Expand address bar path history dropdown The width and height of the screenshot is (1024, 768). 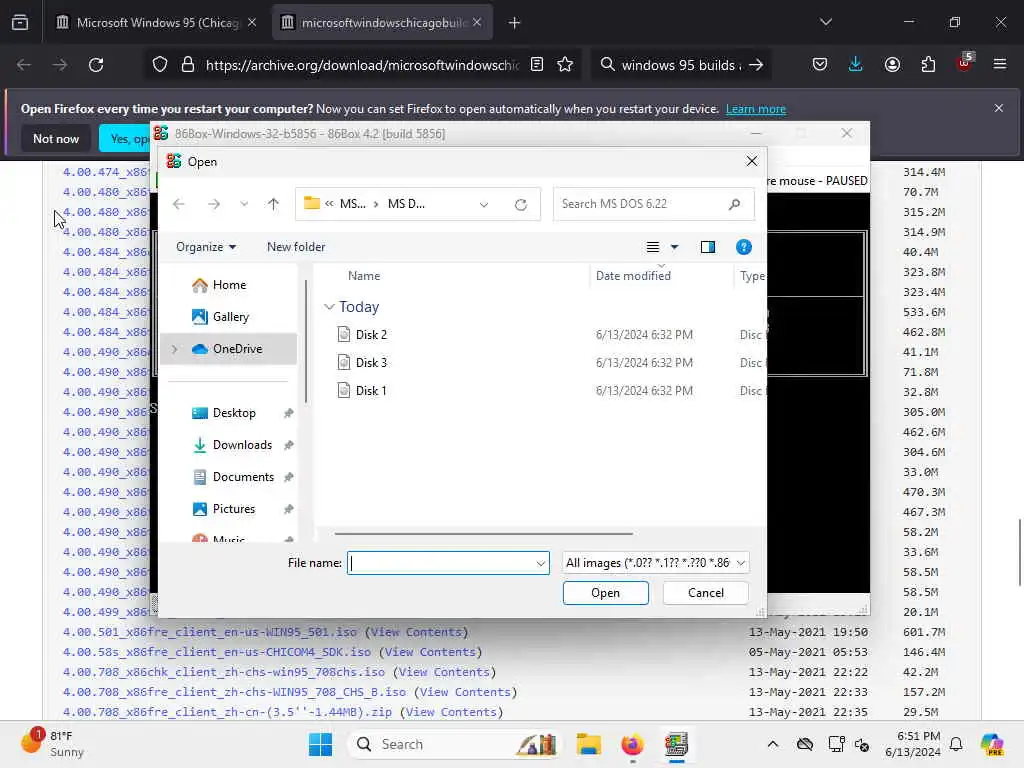coord(484,204)
